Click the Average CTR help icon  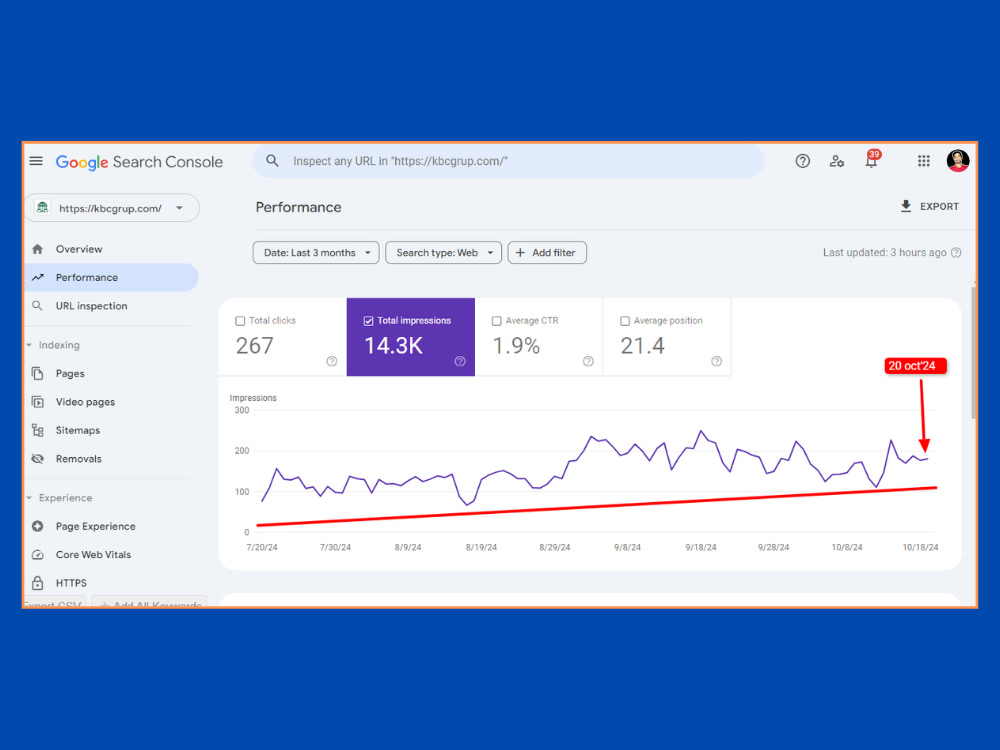tap(588, 361)
